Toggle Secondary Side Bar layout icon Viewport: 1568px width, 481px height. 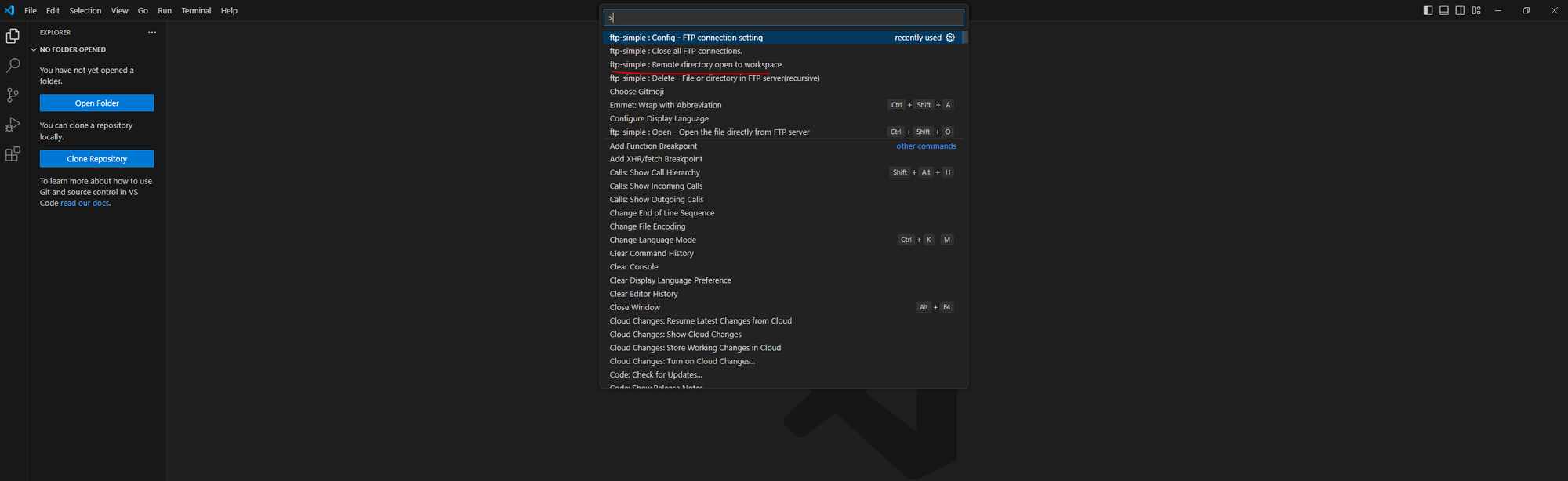1460,10
